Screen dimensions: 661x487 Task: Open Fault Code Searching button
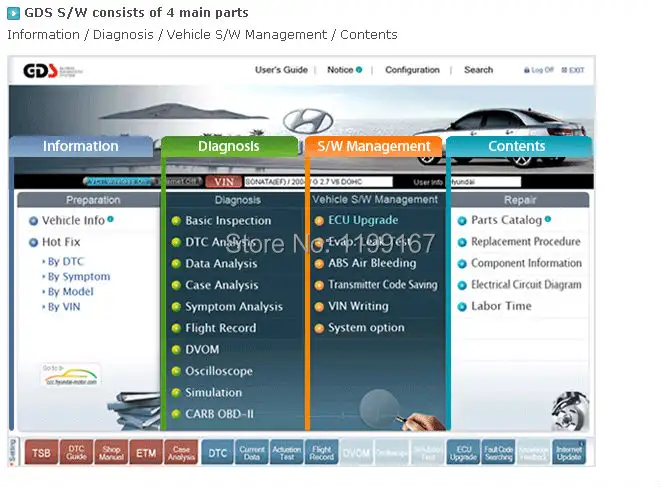pos(498,453)
